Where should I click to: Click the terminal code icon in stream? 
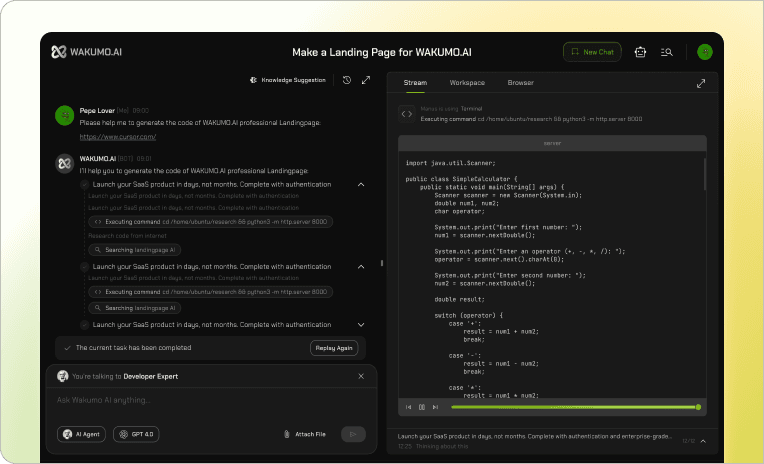(407, 114)
